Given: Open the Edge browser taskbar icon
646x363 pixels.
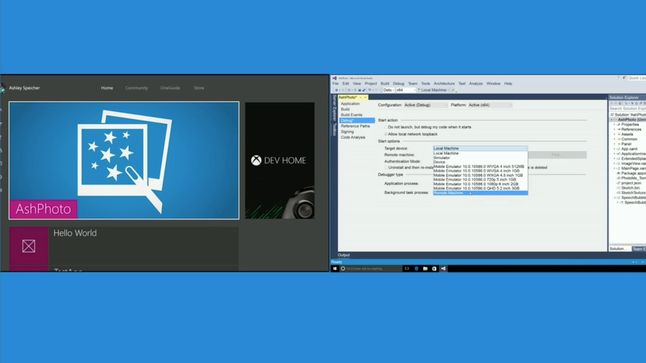Looking at the screenshot, I should (416, 269).
